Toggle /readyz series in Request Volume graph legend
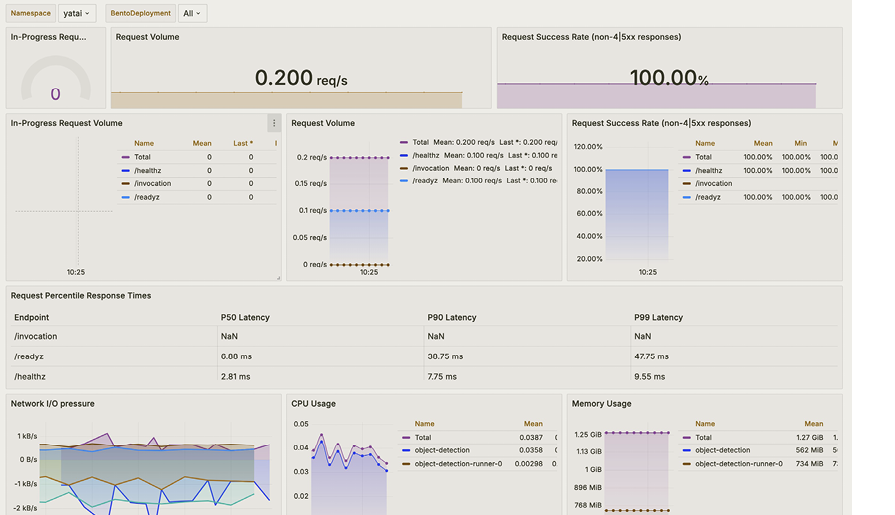Screen dimensions: 895x515 point(425,180)
